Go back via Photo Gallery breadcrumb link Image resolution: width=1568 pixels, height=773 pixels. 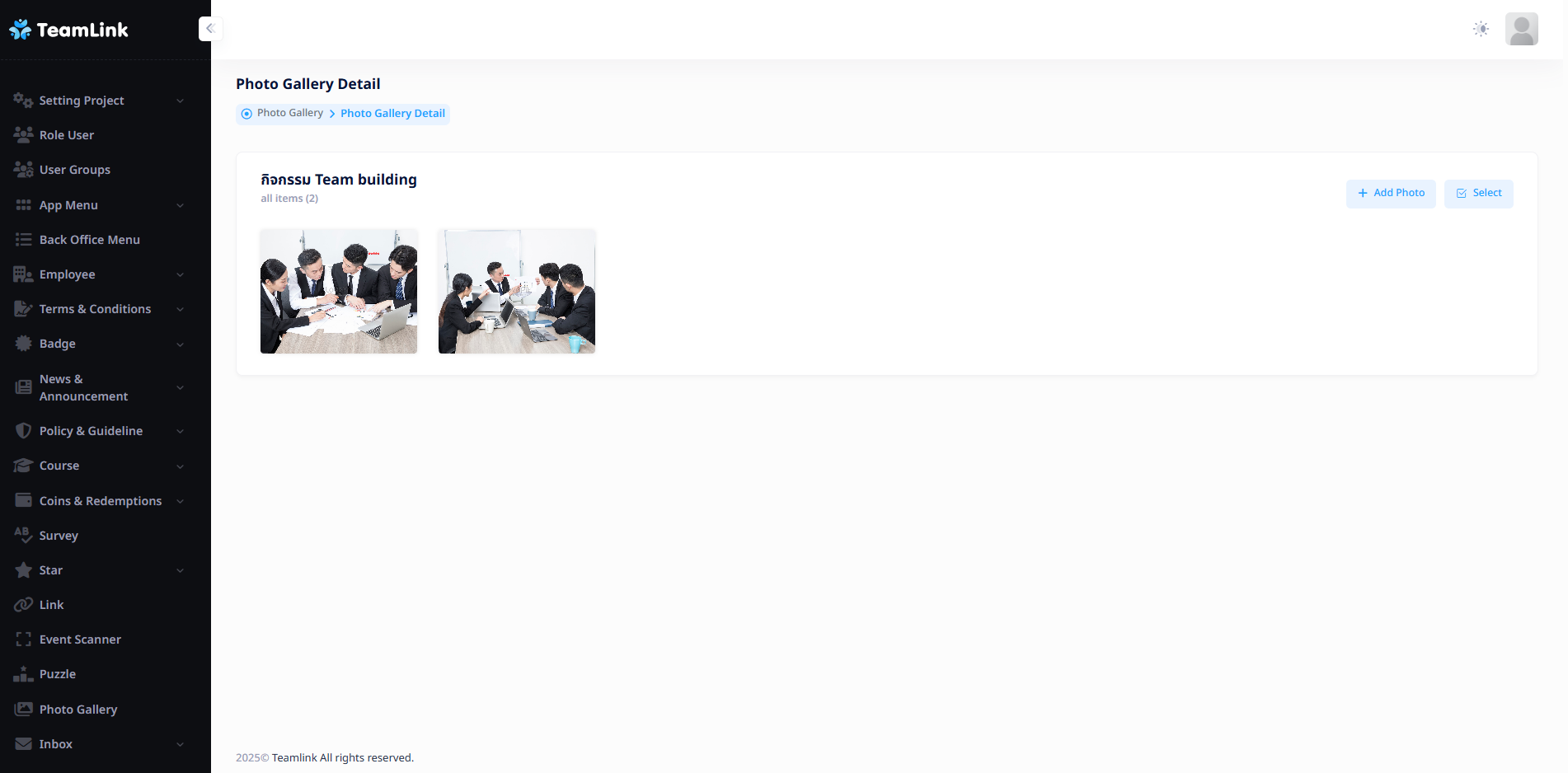pyautogui.click(x=290, y=113)
